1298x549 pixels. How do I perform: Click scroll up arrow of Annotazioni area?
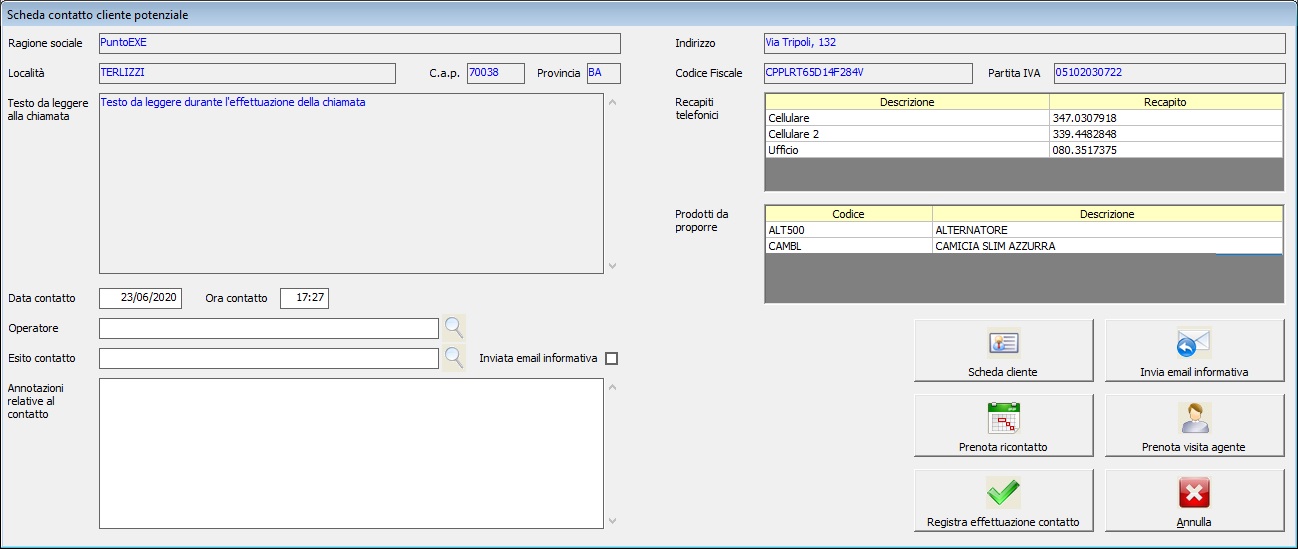612,386
